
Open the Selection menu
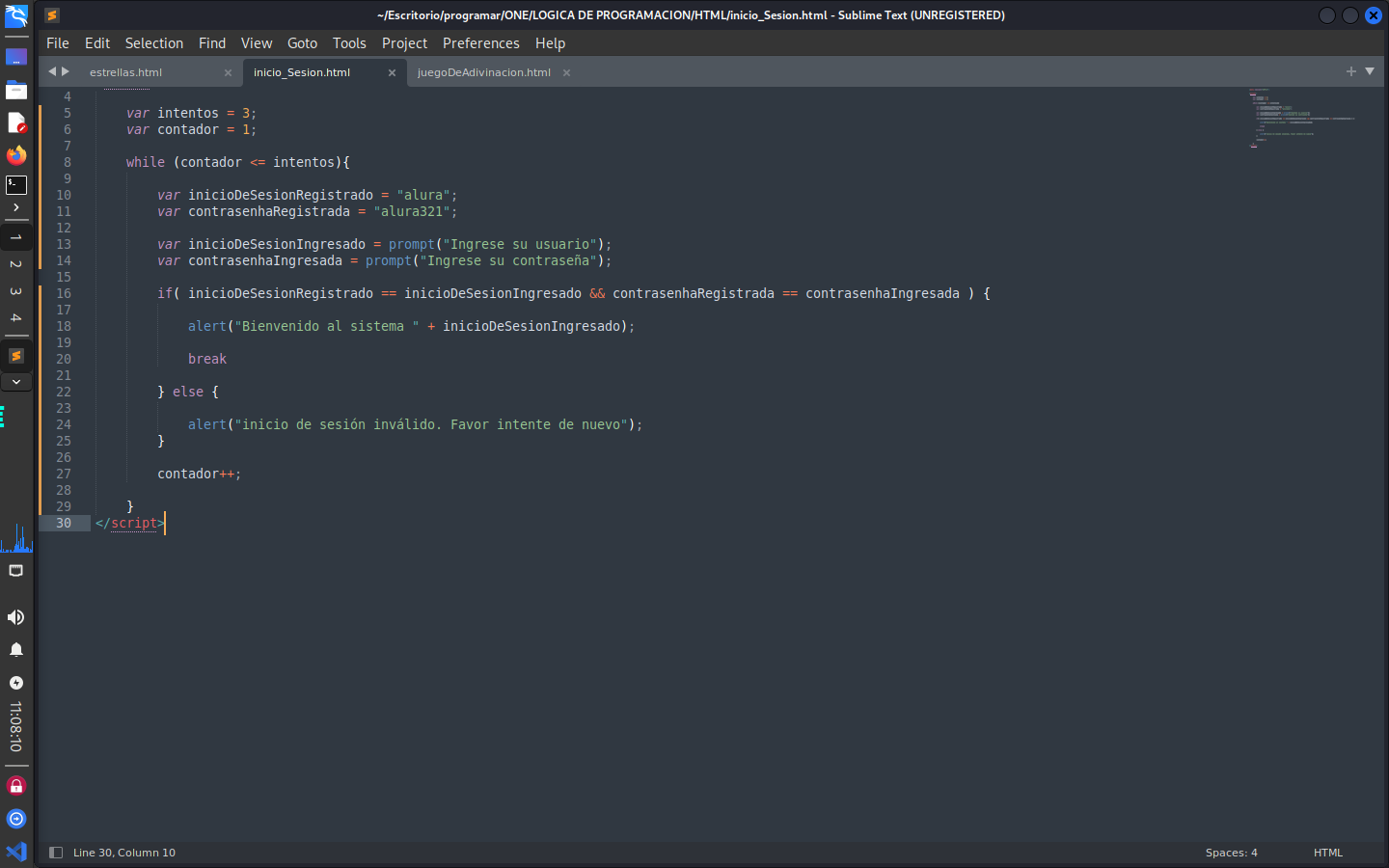pyautogui.click(x=154, y=43)
